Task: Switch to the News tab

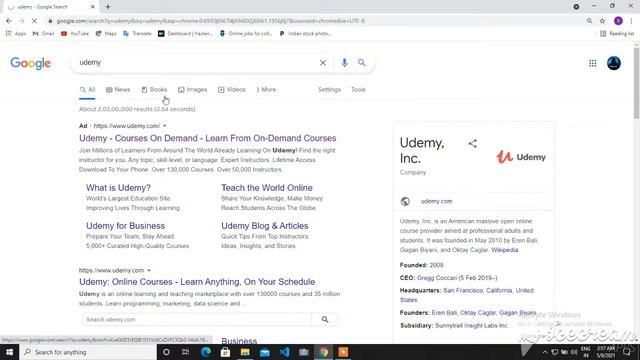Action: coord(118,90)
